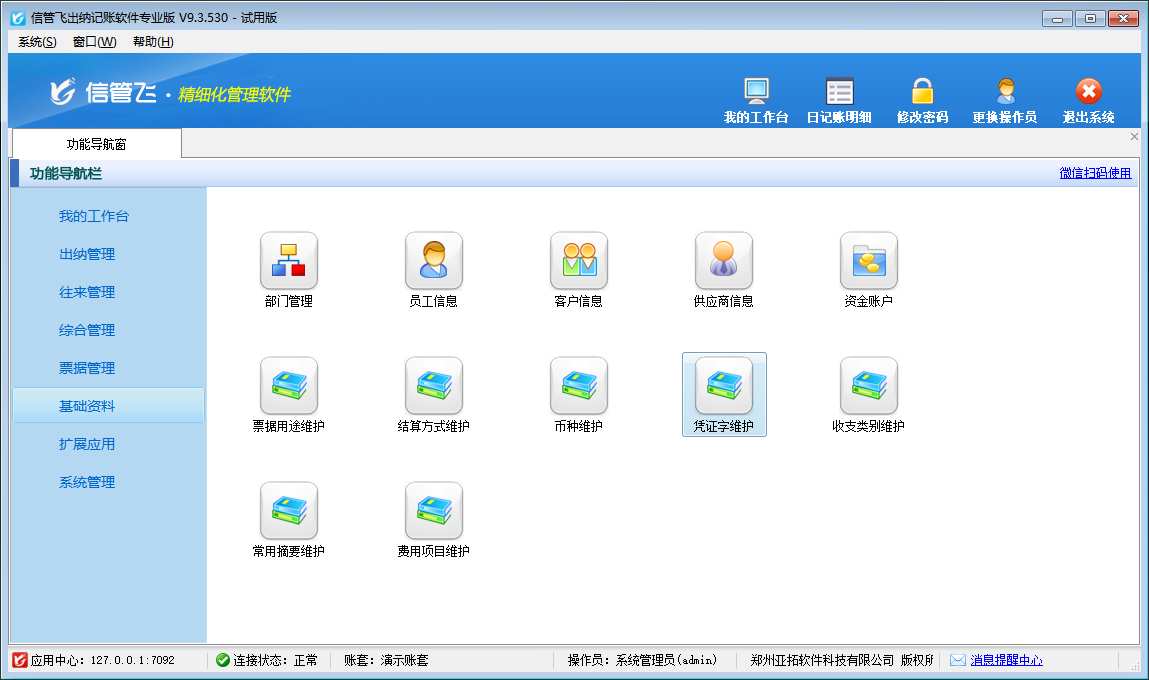Open 员工信息 employee info icon
1149x680 pixels.
point(434,261)
